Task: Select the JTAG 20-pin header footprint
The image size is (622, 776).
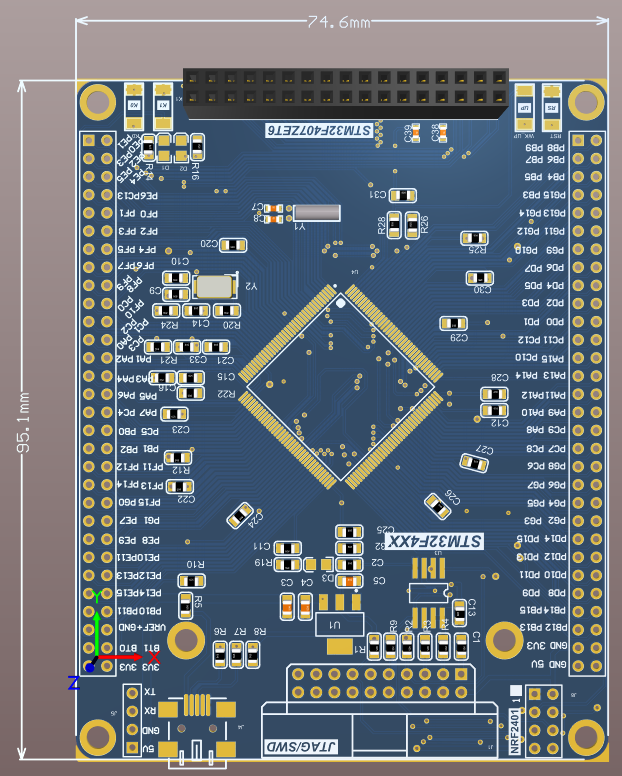Action: point(380,683)
